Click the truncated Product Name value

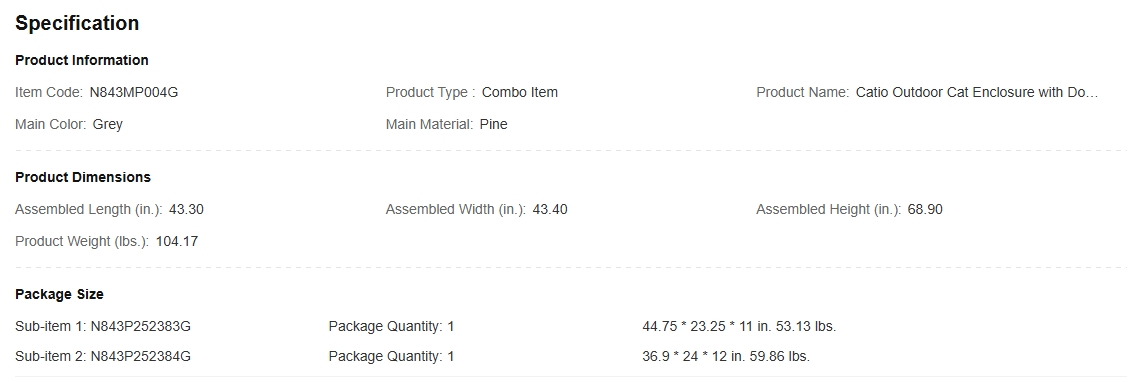[x=978, y=93]
